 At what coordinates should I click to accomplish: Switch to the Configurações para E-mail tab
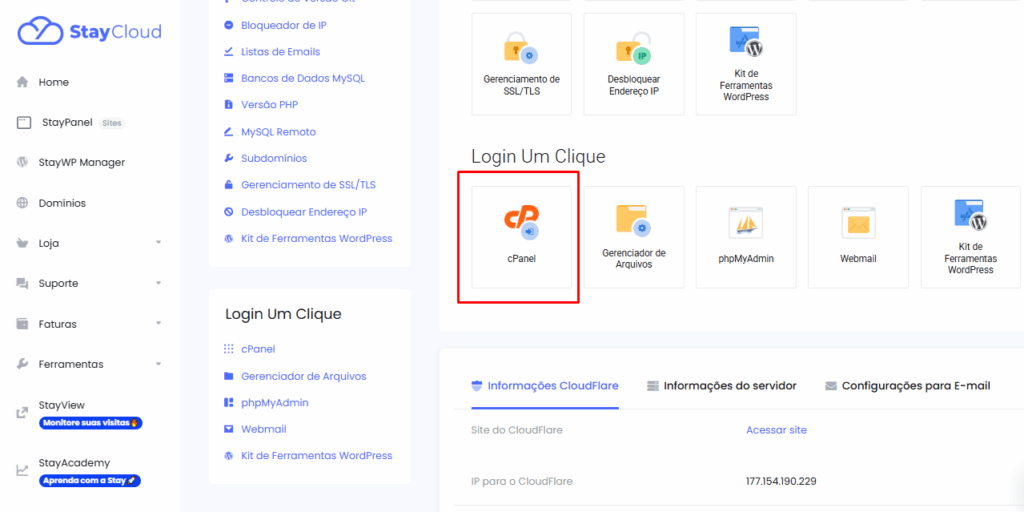pos(907,385)
